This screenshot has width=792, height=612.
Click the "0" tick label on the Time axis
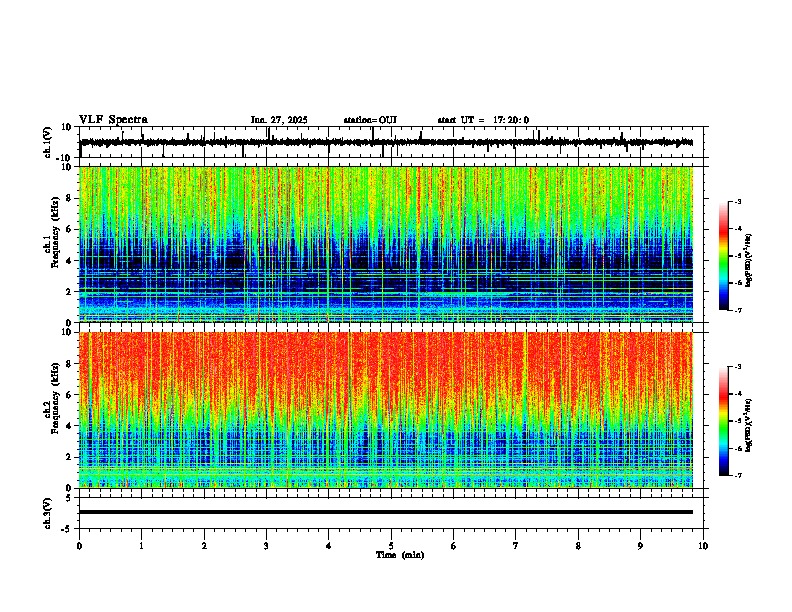point(79,546)
